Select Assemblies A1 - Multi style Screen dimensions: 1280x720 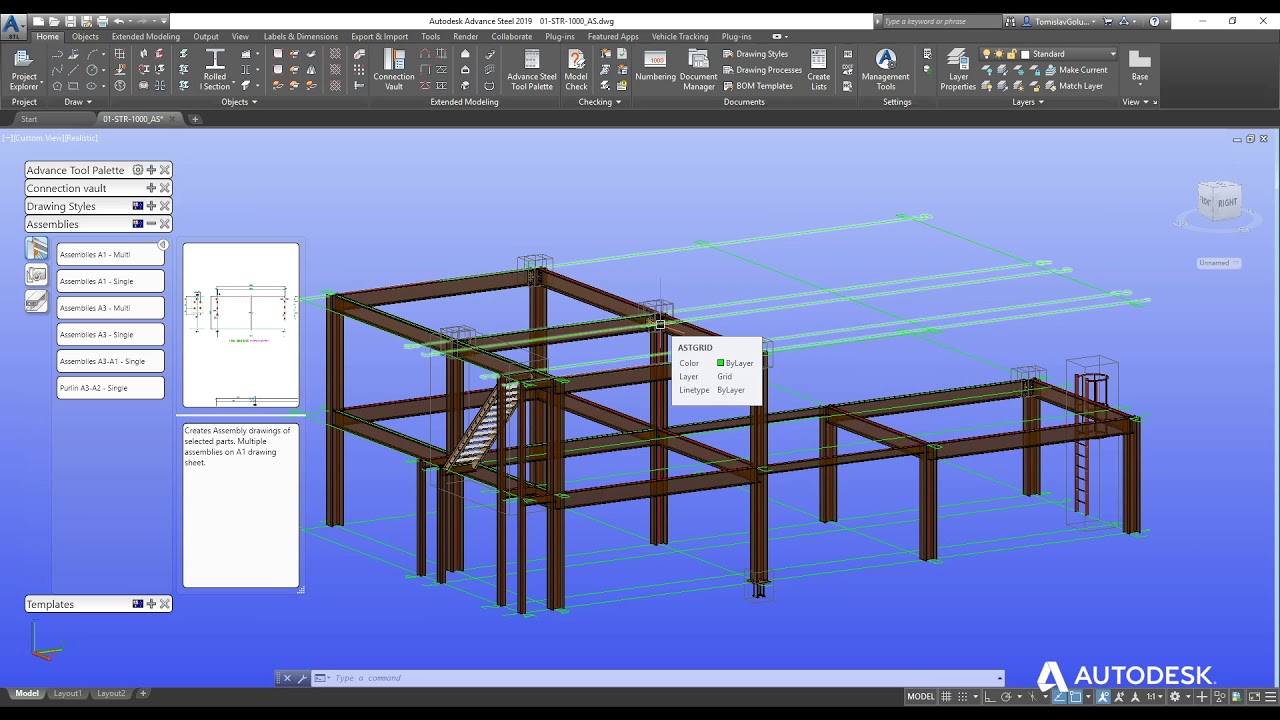point(110,254)
